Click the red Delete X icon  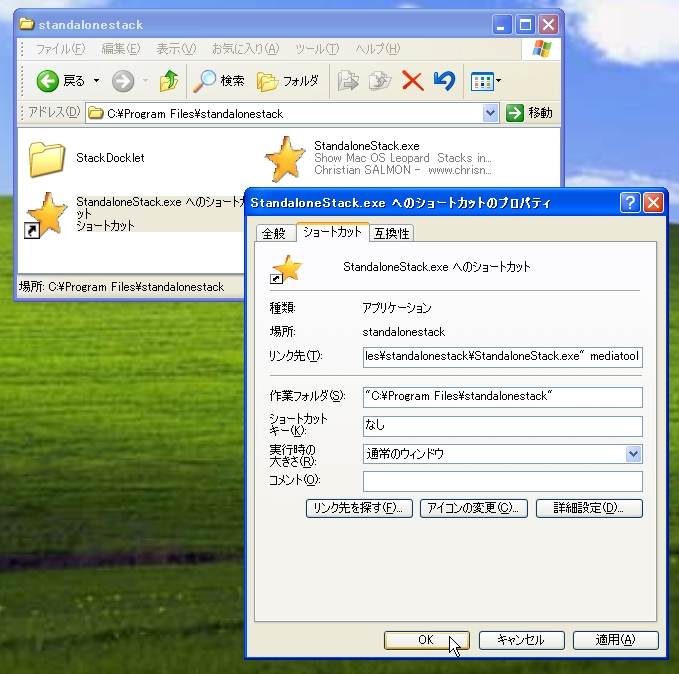(x=412, y=81)
